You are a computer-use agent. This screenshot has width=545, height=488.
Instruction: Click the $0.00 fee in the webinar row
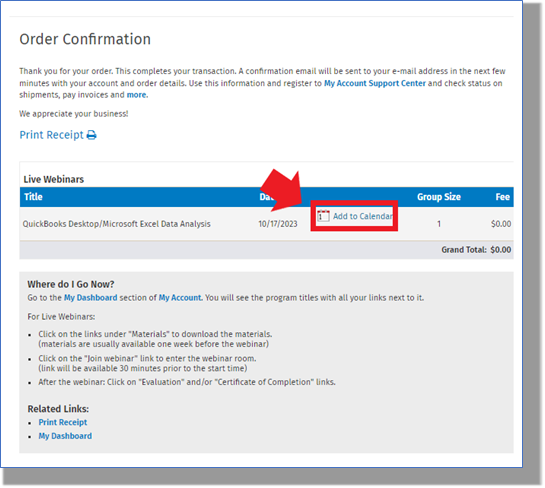pos(501,224)
